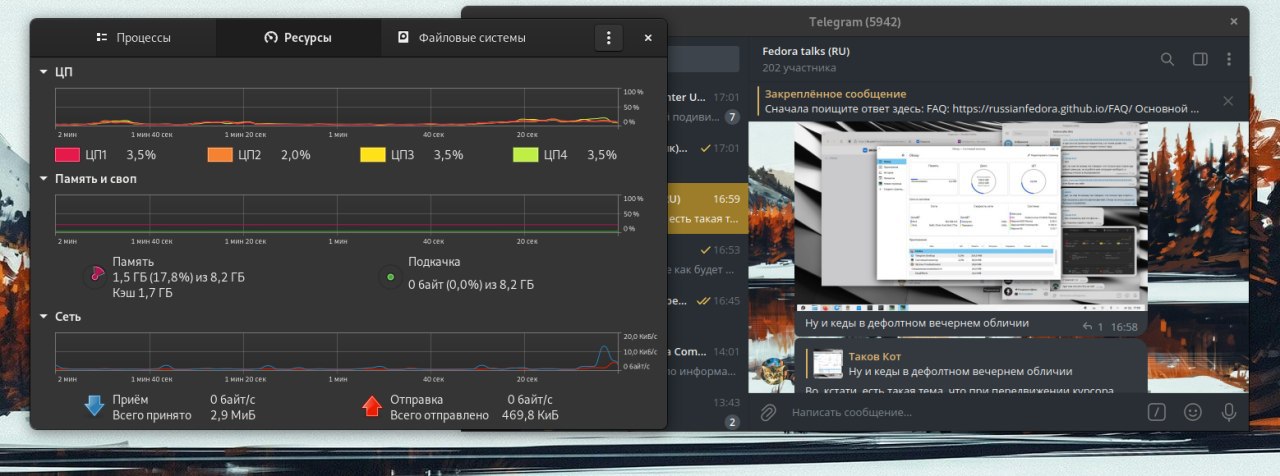Screen dimensions: 1280x476
Task: Open the System Monitor three-dot menu
Action: [608, 38]
